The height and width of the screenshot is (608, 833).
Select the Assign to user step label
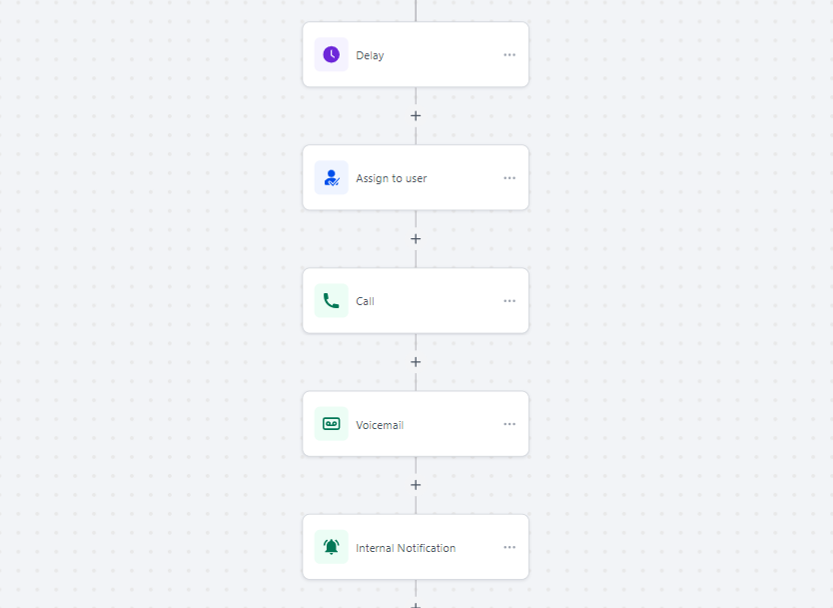tap(391, 179)
